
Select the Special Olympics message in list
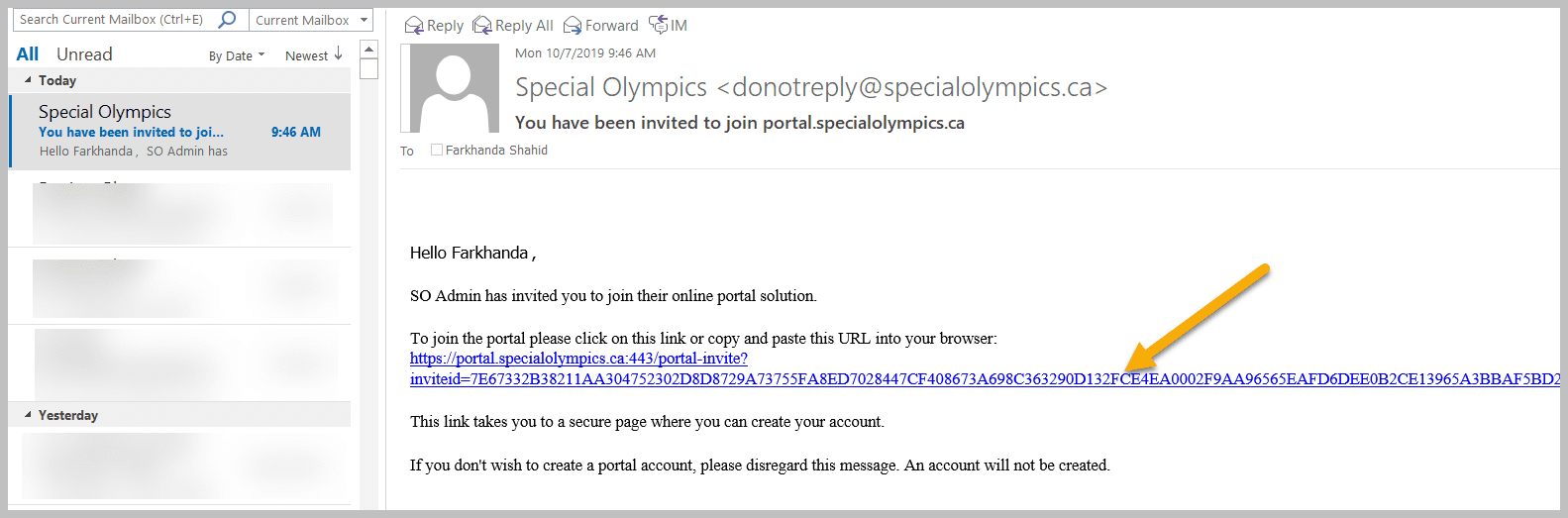pyautogui.click(x=180, y=132)
